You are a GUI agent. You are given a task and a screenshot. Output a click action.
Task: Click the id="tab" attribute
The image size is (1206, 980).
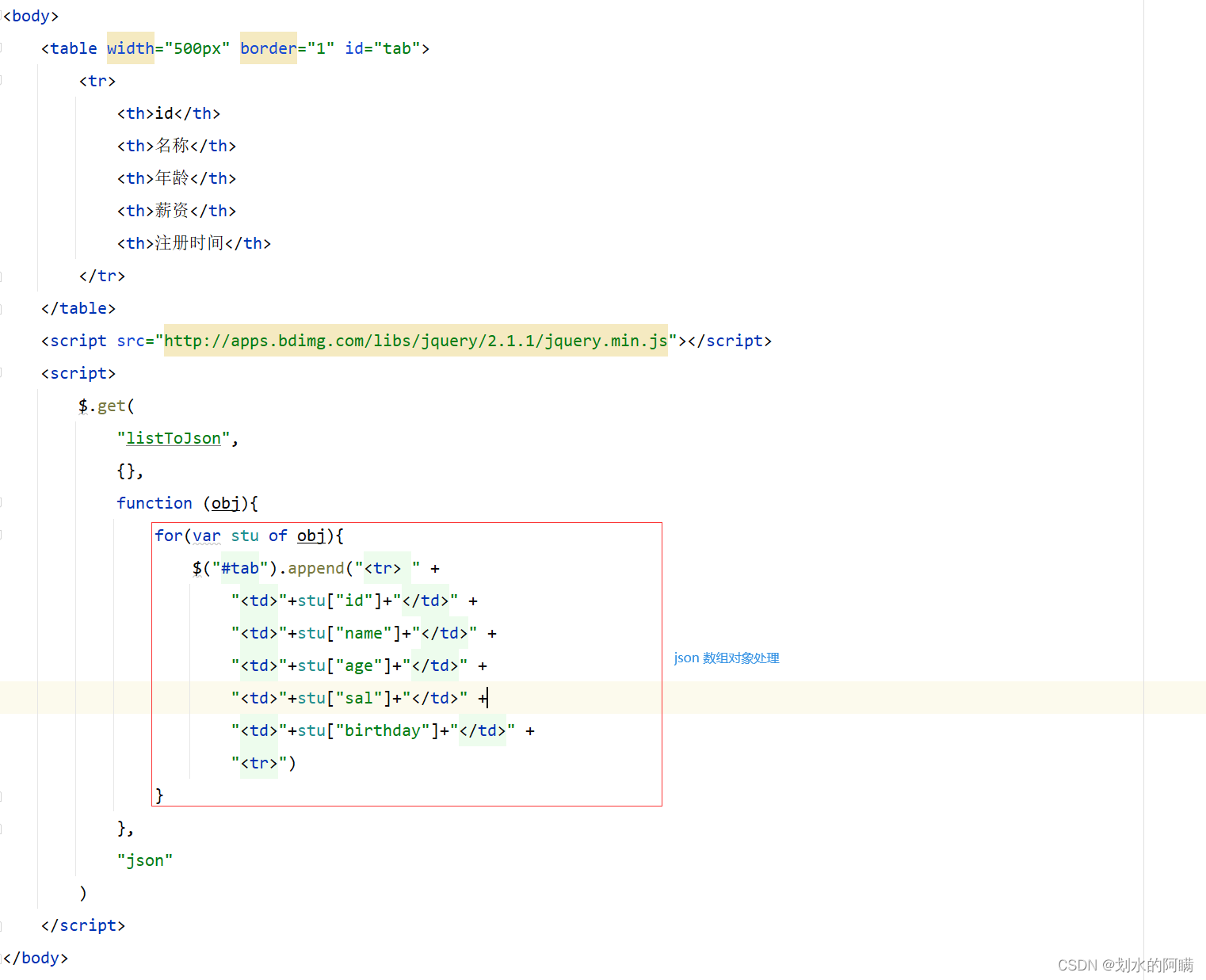[383, 48]
